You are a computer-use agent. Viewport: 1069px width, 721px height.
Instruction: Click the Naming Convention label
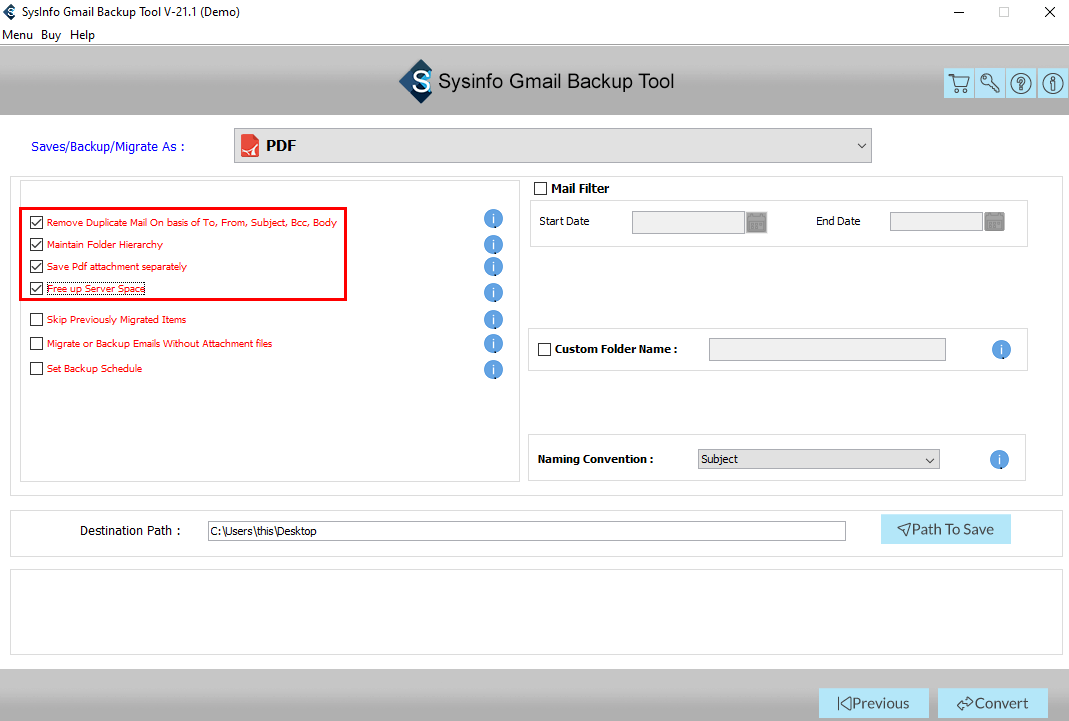(595, 459)
